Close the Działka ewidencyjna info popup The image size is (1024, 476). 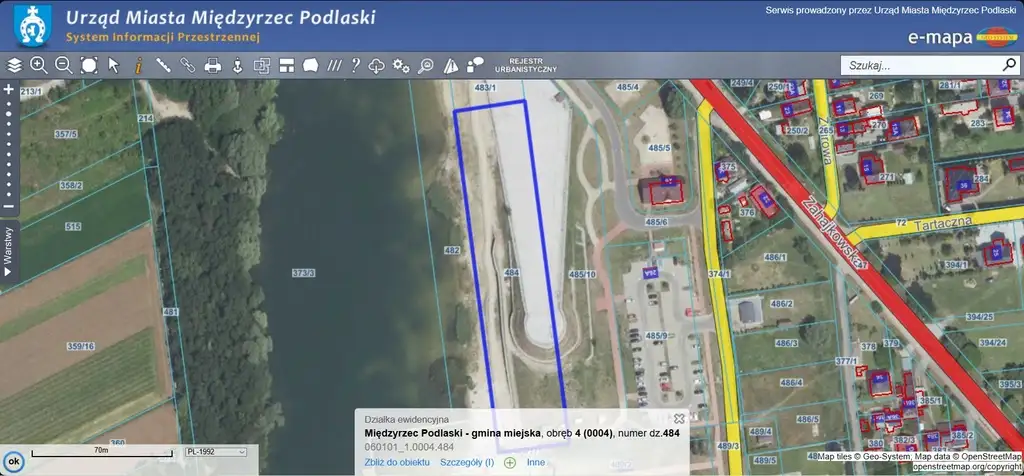pos(679,418)
